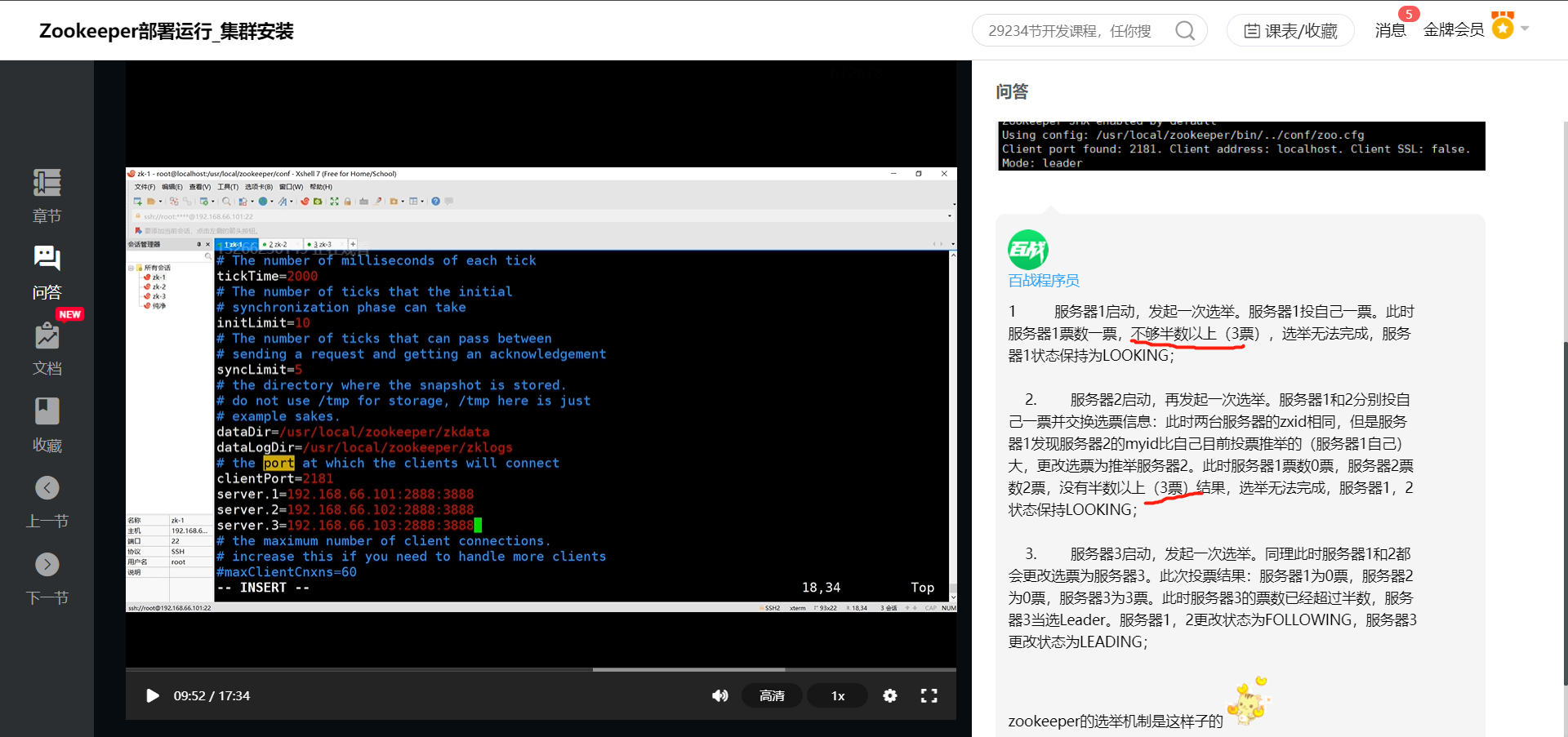This screenshot has width=1568, height=737.
Task: Click the 百战 green avatar logo
Action: pos(1028,250)
